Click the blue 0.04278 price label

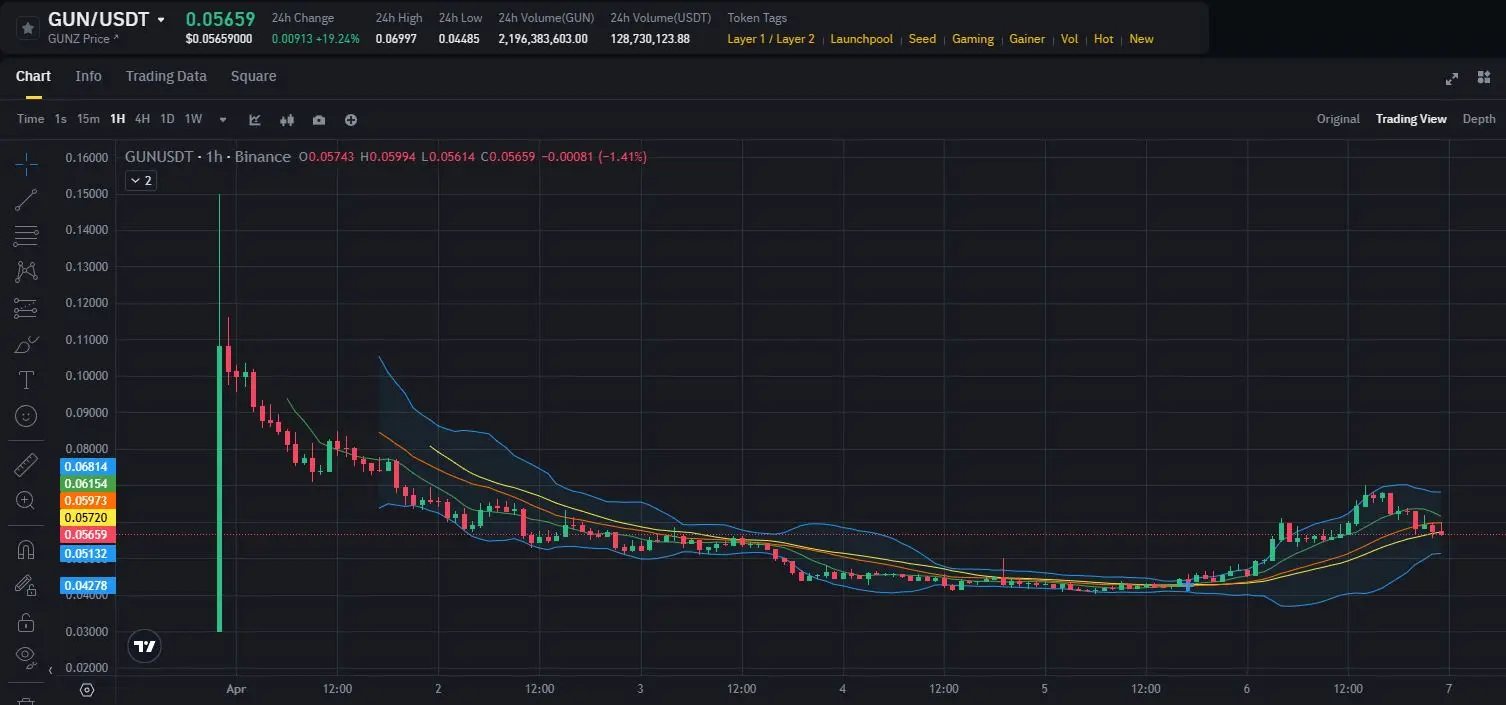pyautogui.click(x=90, y=585)
